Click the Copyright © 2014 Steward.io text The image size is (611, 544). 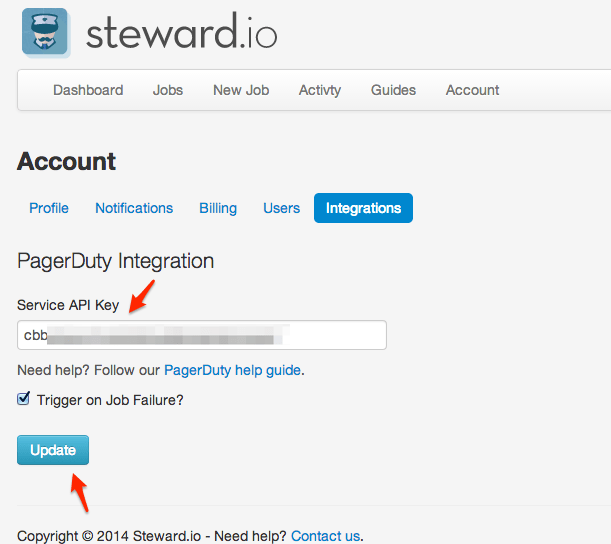point(109,536)
